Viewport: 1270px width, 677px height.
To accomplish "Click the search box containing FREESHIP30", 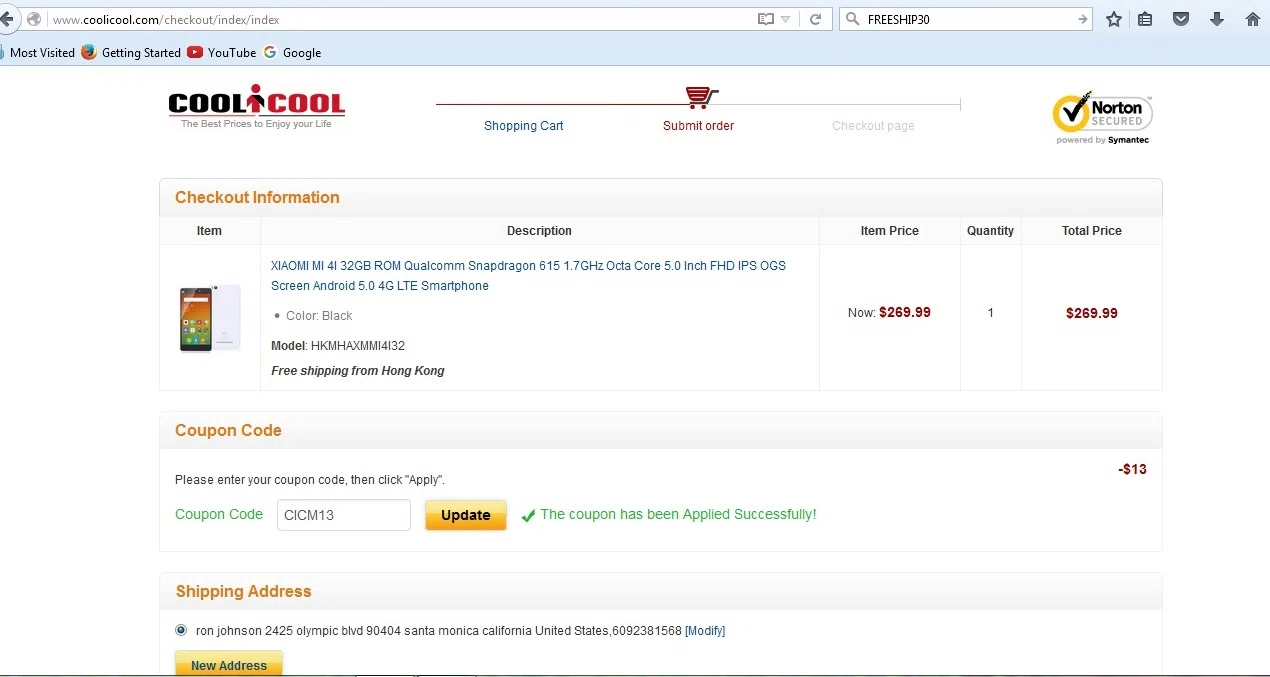I will (968, 19).
